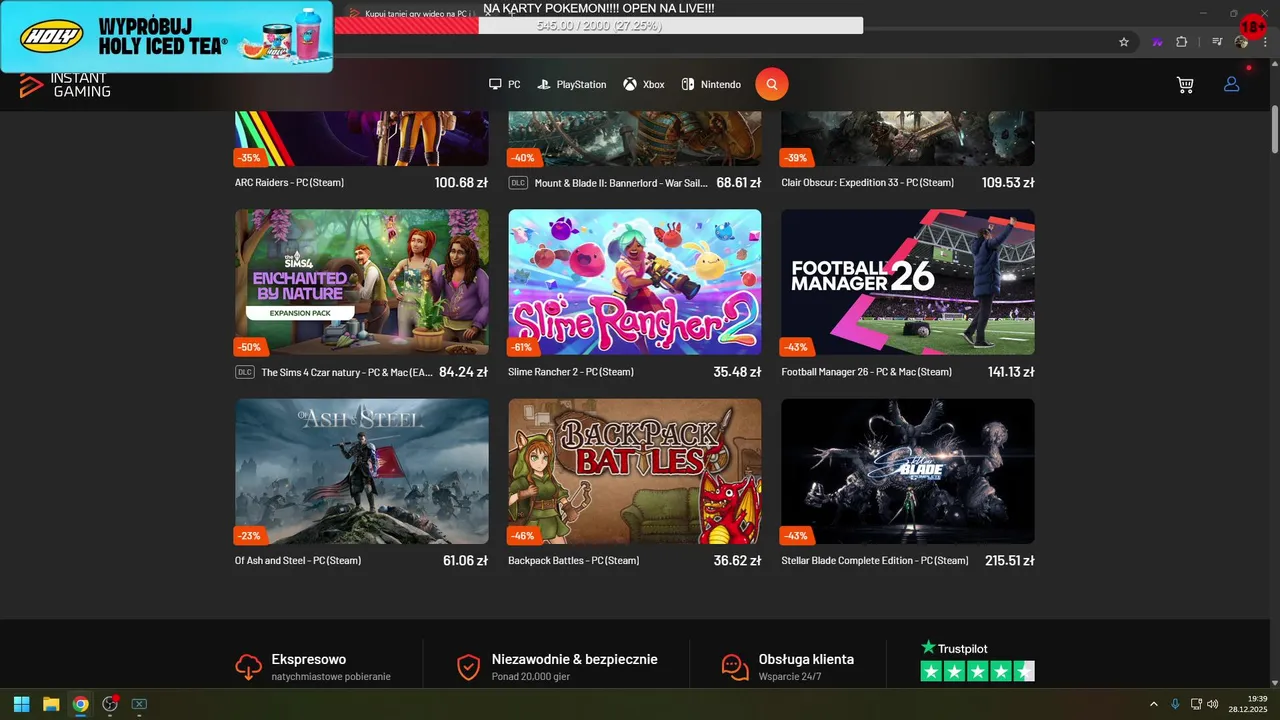The height and width of the screenshot is (720, 1280).
Task: Click the 215.51 zł price of Stellar Blade
Action: click(1009, 561)
